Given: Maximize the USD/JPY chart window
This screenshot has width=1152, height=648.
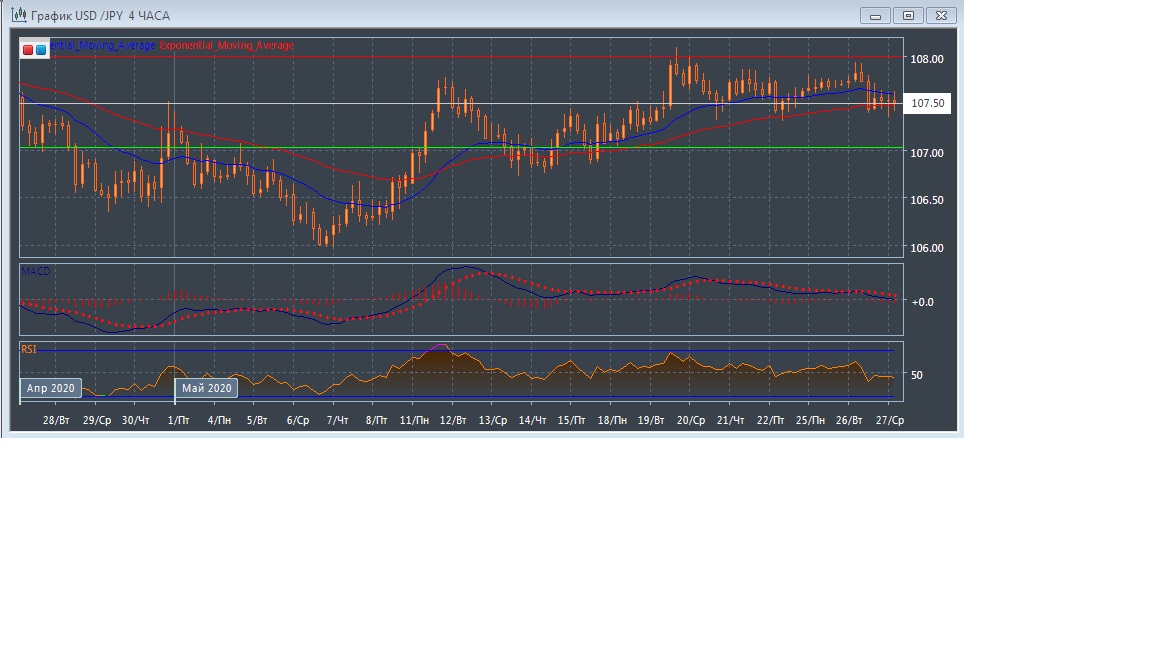Looking at the screenshot, I should coord(908,16).
